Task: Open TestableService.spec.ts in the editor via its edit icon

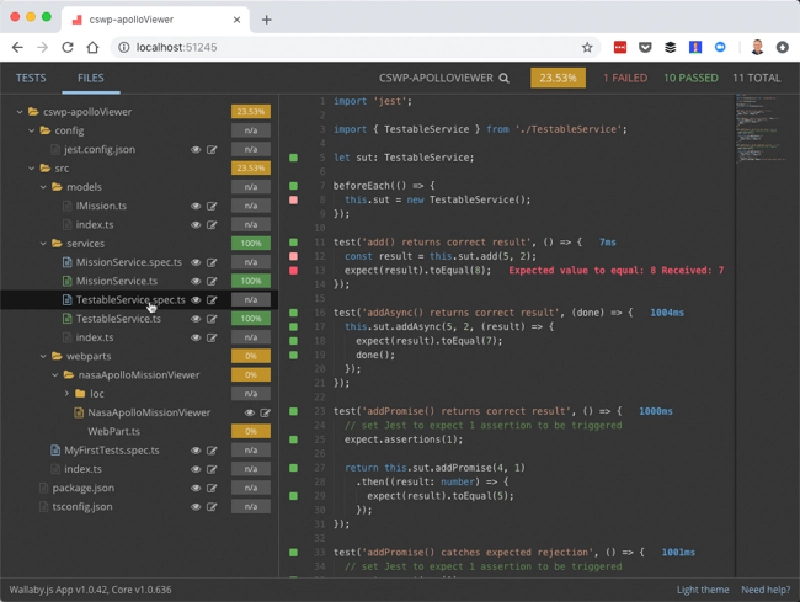Action: (x=214, y=299)
